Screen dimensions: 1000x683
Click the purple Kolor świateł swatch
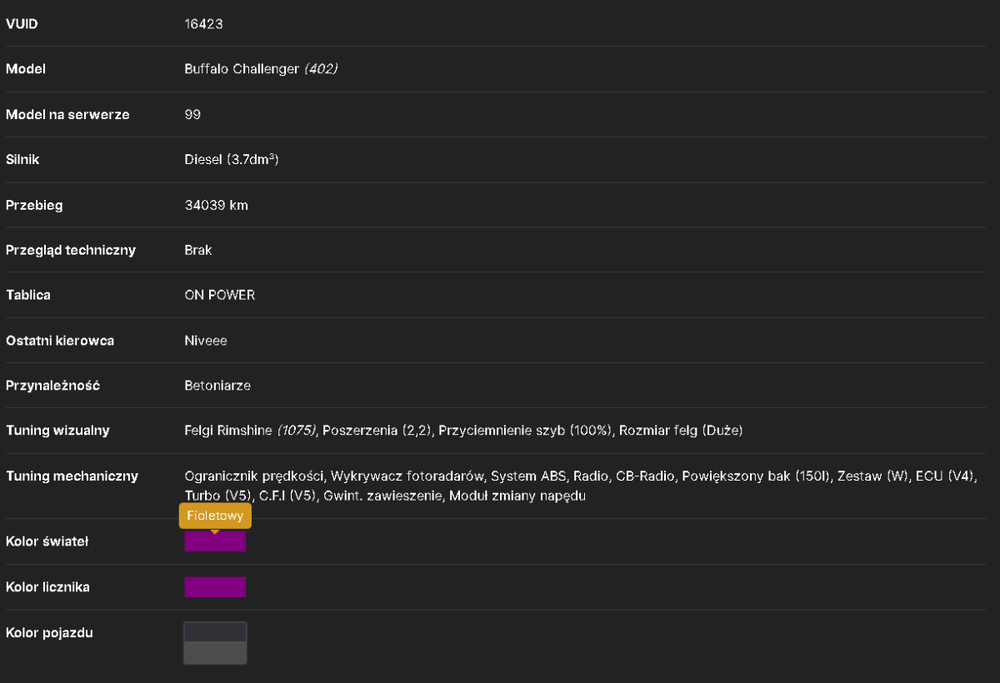pyautogui.click(x=215, y=541)
